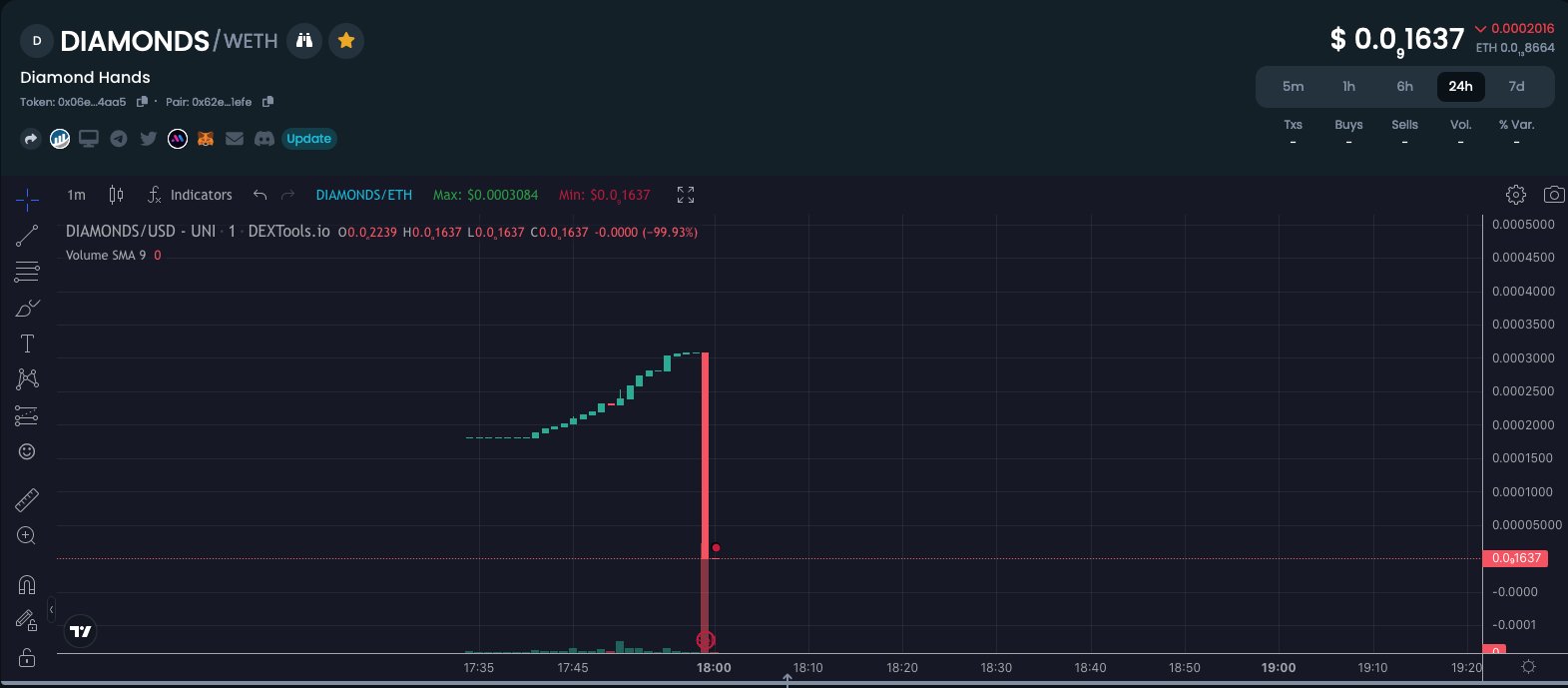The image size is (1568, 688).
Task: Toggle the favorite star for DIAMONDS
Action: coord(346,41)
